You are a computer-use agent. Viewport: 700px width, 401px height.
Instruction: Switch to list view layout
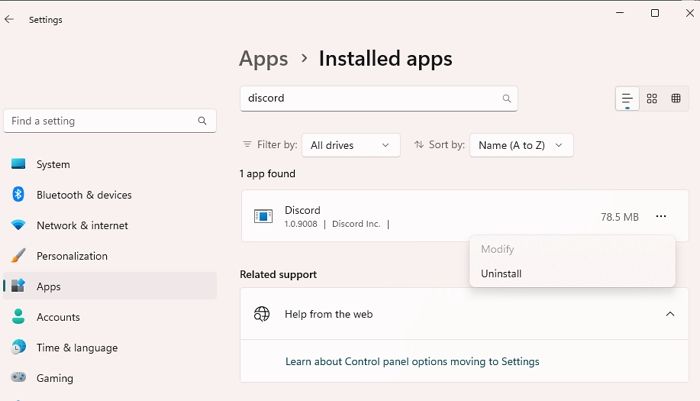pos(627,98)
